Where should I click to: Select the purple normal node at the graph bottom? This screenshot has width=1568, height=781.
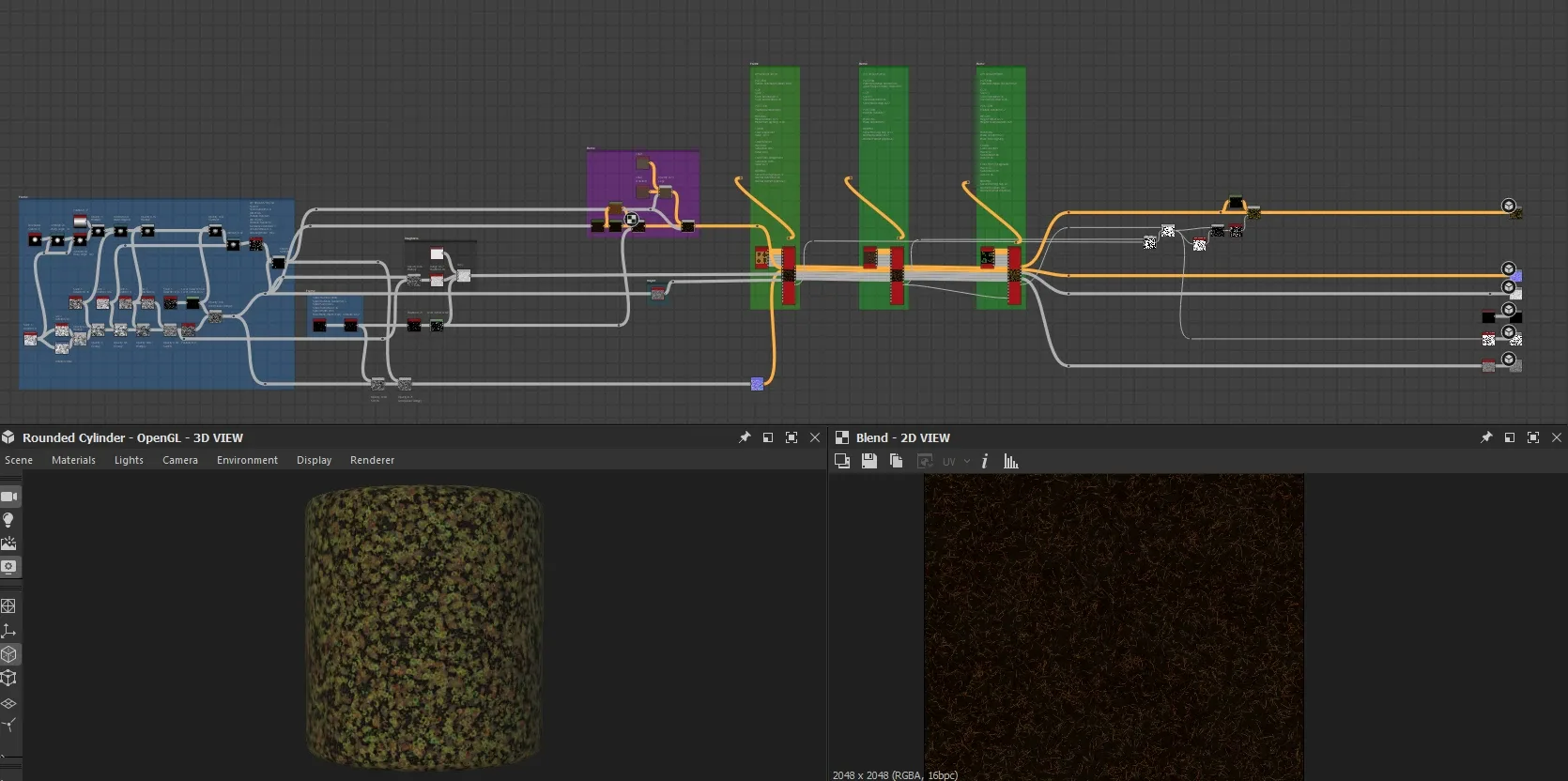(x=757, y=384)
